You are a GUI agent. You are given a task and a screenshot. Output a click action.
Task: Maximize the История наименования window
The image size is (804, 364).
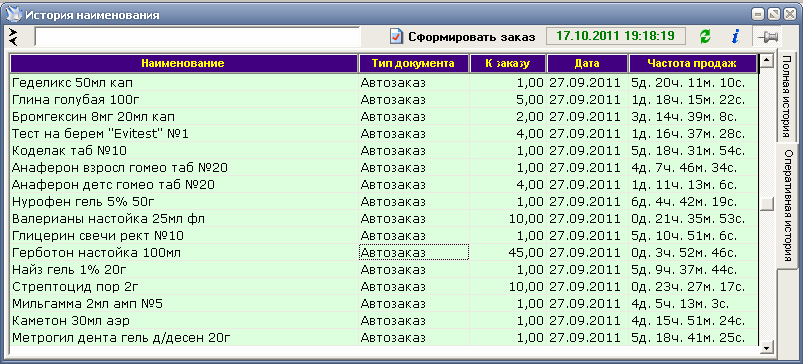click(774, 15)
